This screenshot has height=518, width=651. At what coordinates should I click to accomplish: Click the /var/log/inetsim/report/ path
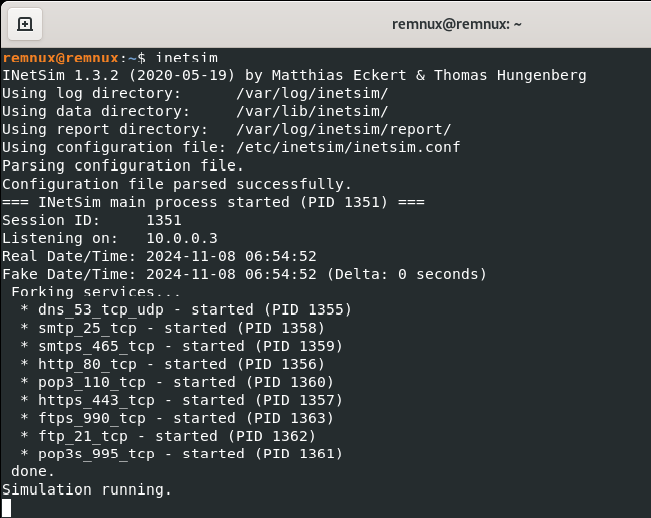344,130
